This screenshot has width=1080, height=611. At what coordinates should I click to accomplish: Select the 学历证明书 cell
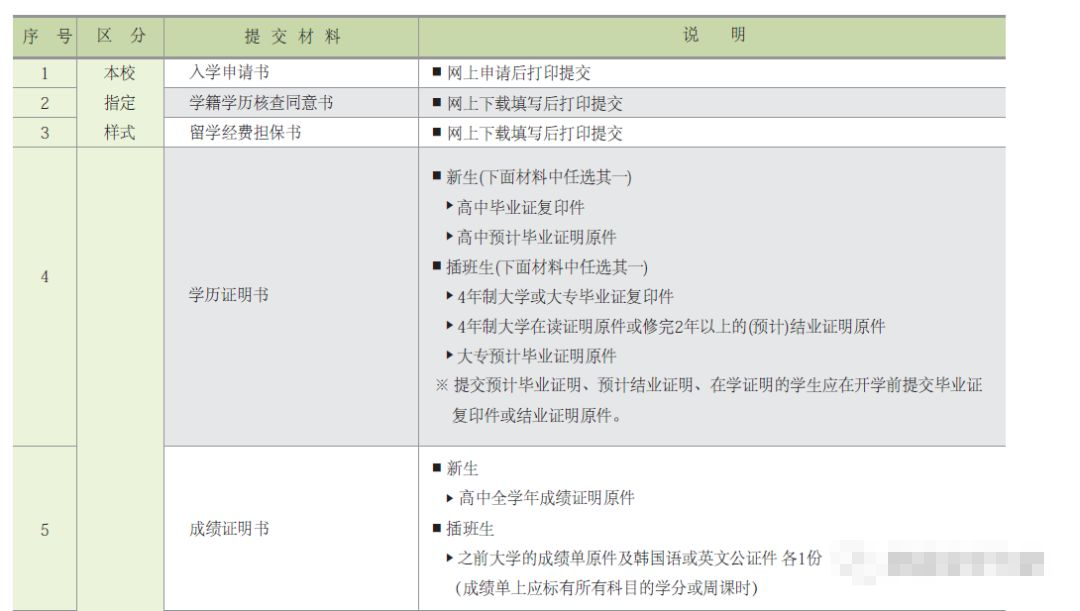coord(229,296)
